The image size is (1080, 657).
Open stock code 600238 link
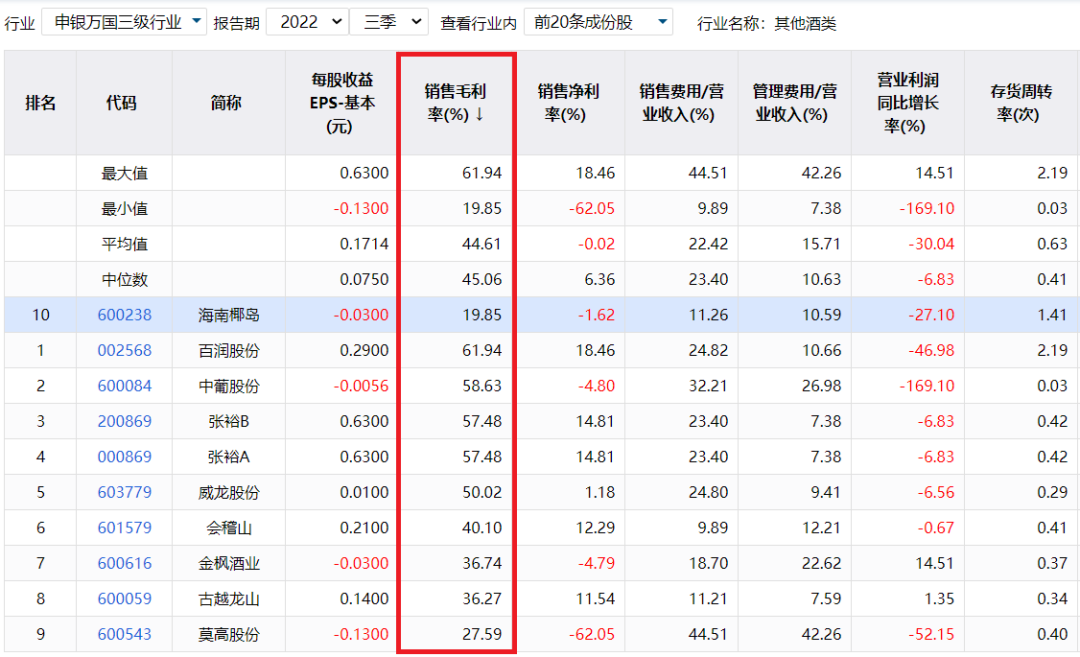pyautogui.click(x=125, y=315)
